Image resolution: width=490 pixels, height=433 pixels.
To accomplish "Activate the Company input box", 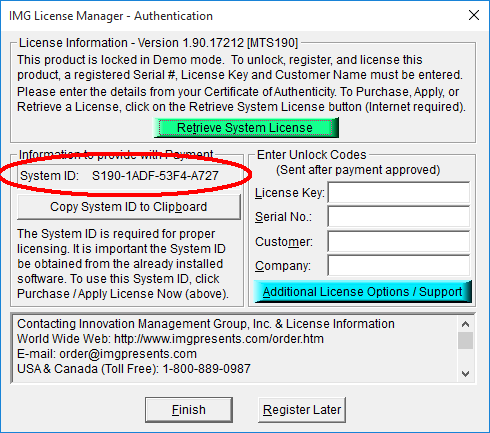I will point(399,266).
